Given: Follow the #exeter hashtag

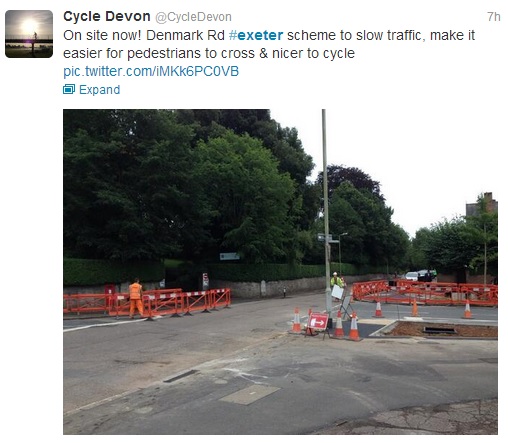Looking at the screenshot, I should (256, 35).
